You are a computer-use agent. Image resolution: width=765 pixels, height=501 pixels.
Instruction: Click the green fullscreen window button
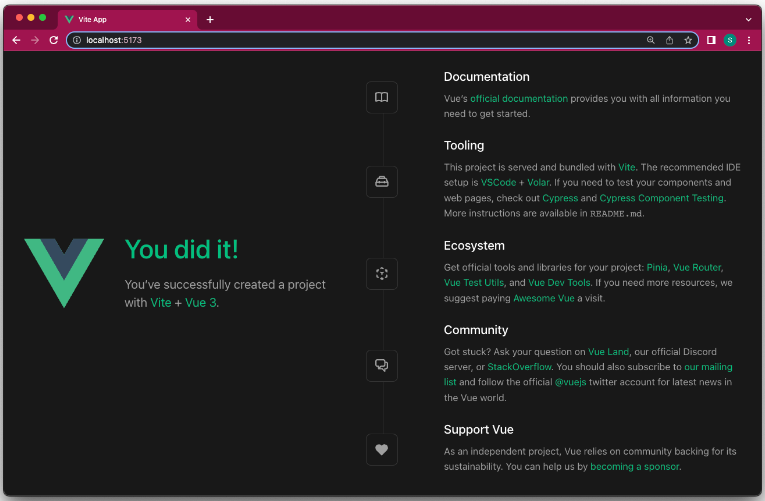(42, 18)
